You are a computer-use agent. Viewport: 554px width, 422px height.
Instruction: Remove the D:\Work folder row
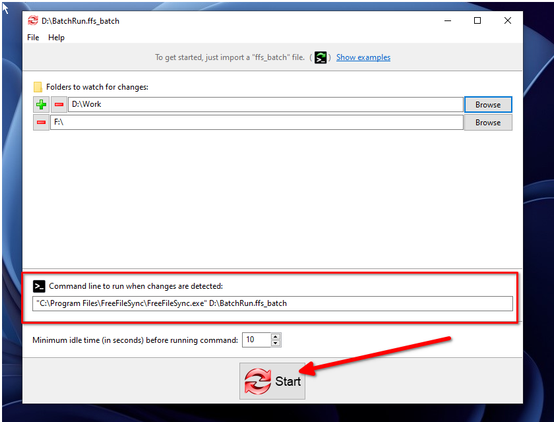[59, 105]
